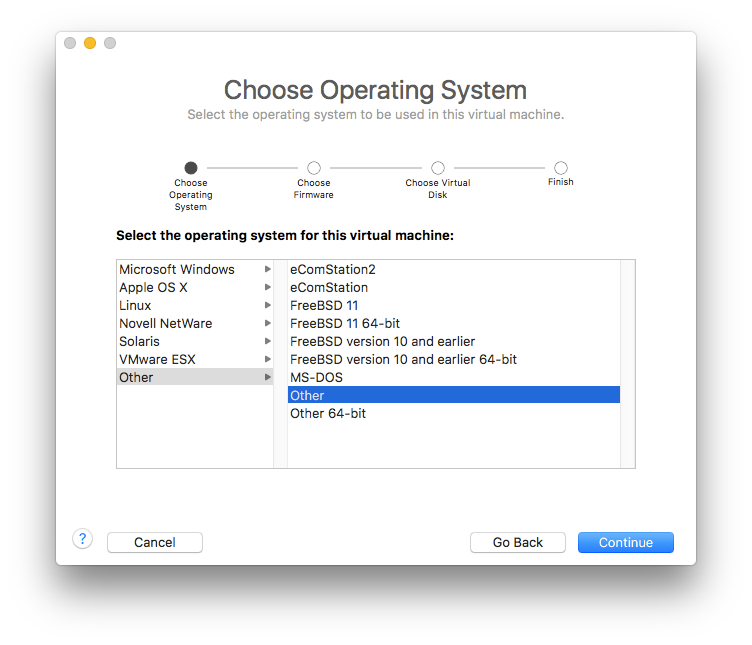Click the Choose Firmware step circle

pos(314,168)
